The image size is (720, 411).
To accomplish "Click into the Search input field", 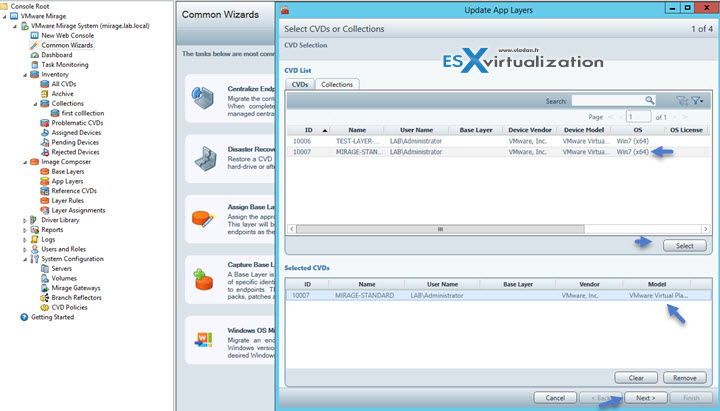I will 608,101.
